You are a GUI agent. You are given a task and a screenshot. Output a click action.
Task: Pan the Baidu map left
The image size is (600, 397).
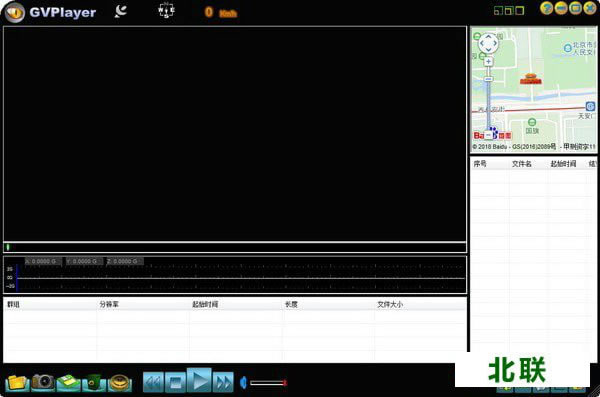point(482,44)
